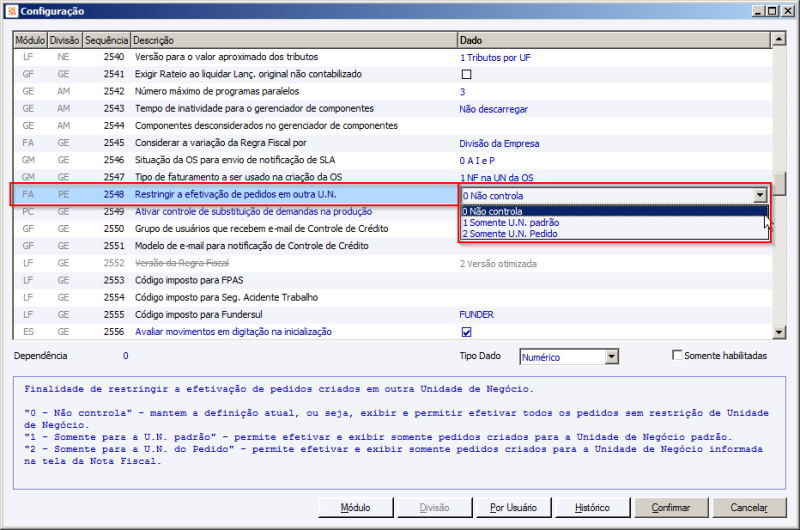Click value 1 NF na UN da OS
This screenshot has width=800, height=530.
click(x=496, y=178)
